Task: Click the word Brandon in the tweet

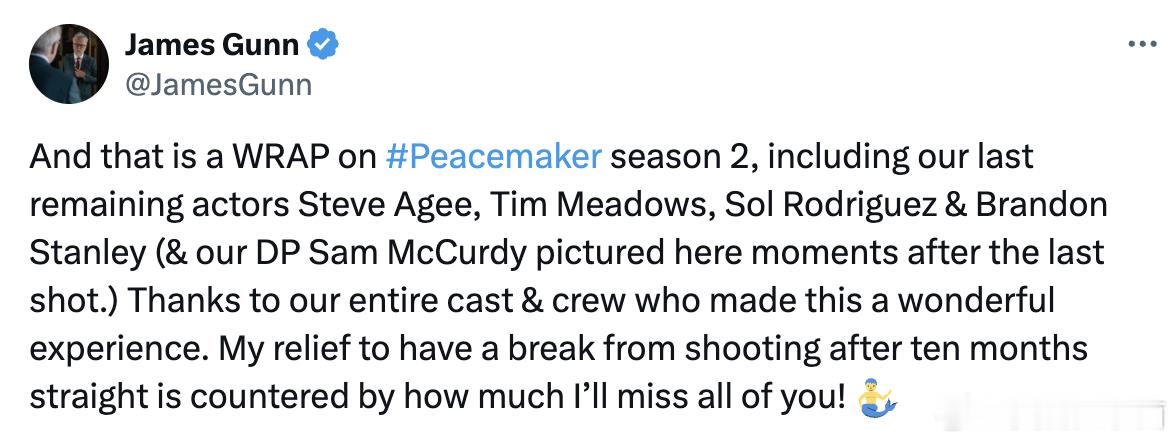Action: point(1040,205)
